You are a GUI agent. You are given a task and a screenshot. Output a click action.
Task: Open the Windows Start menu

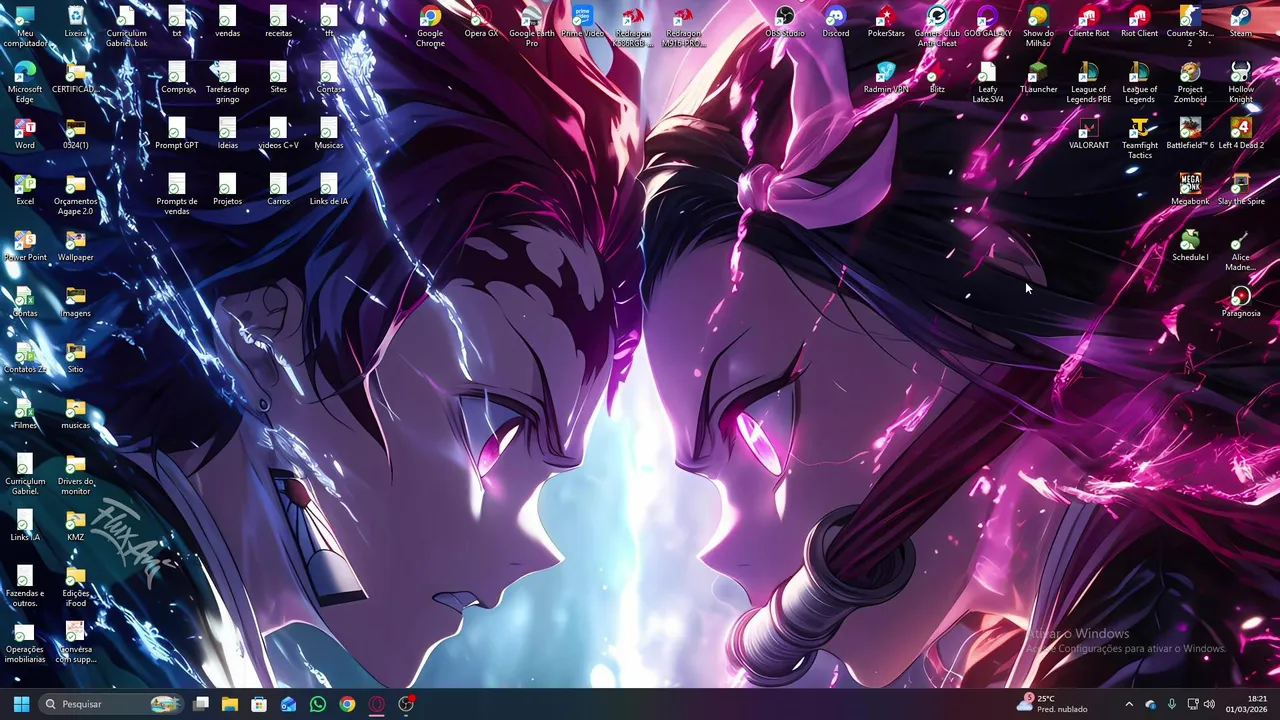(21, 704)
